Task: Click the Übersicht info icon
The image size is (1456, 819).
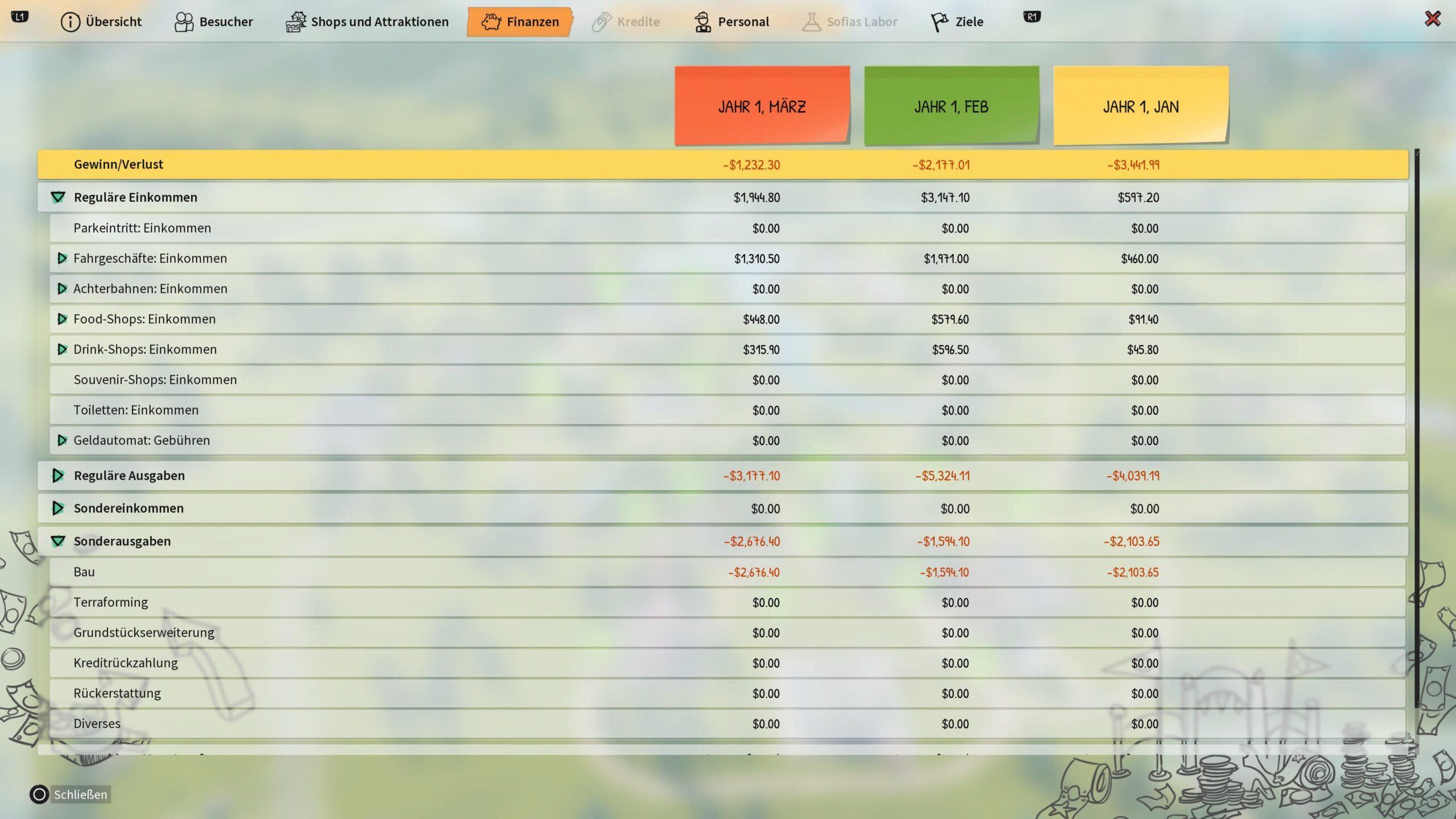Action: click(70, 22)
